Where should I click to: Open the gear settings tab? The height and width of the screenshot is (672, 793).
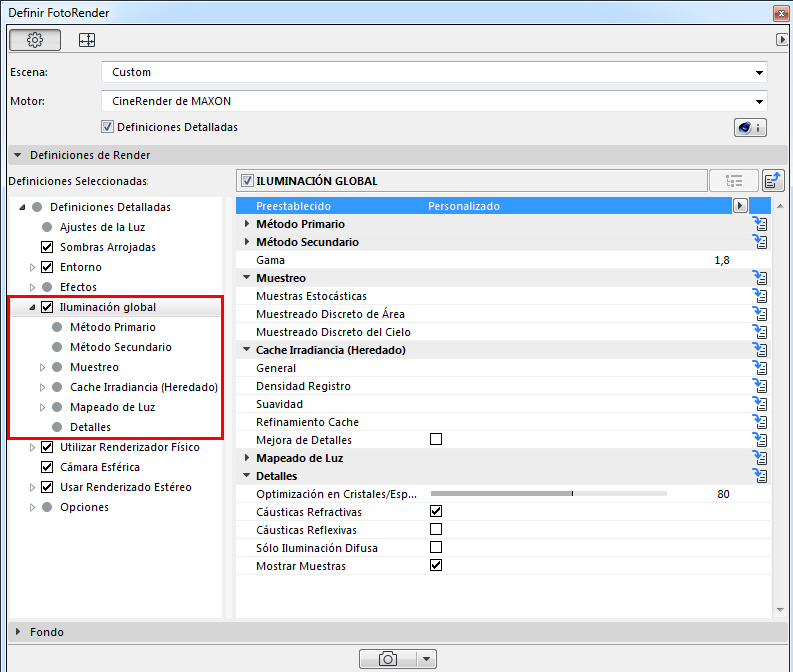[x=35, y=40]
